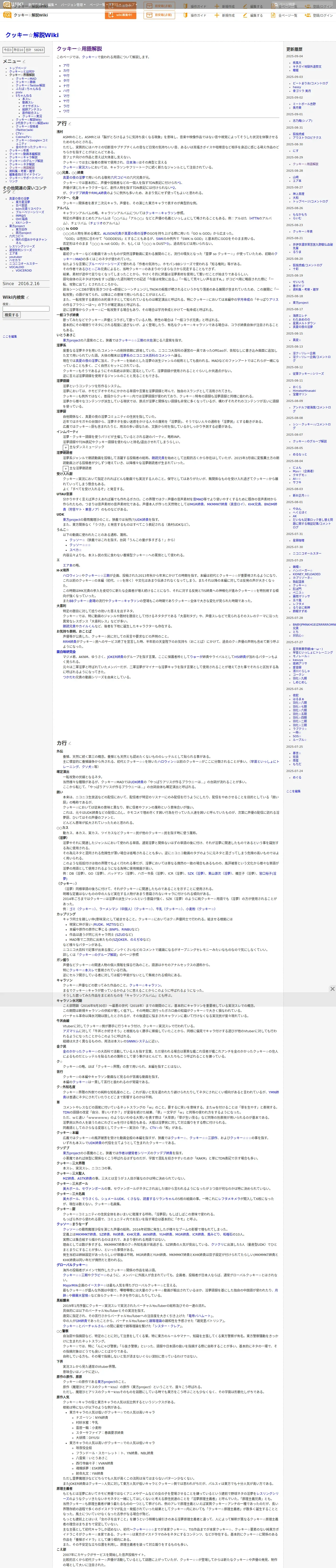
Task: Click the pencil icon next to Wiki内検索
Action: pos(27,298)
